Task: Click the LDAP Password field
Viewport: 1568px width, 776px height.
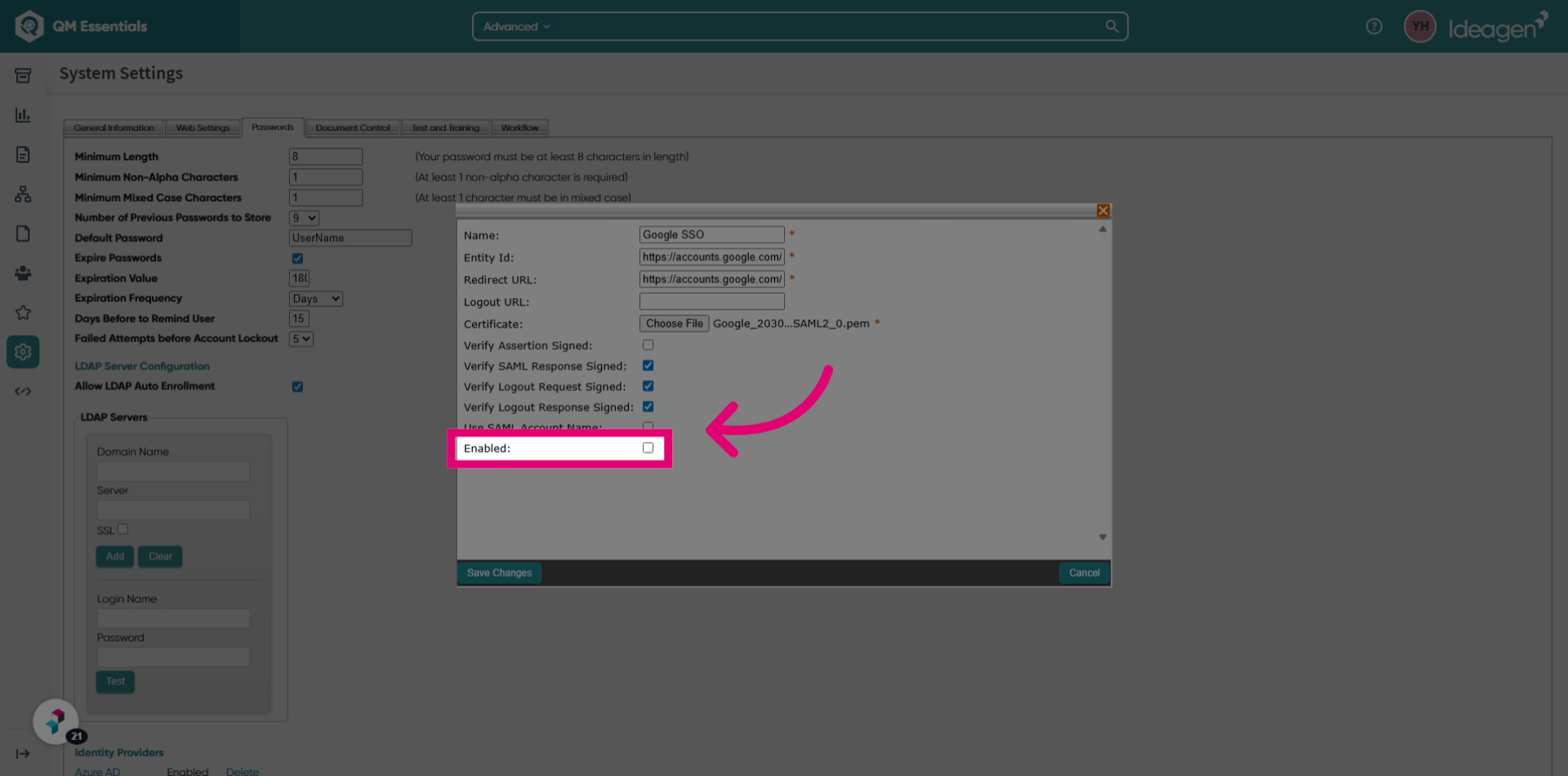Action: click(x=173, y=658)
